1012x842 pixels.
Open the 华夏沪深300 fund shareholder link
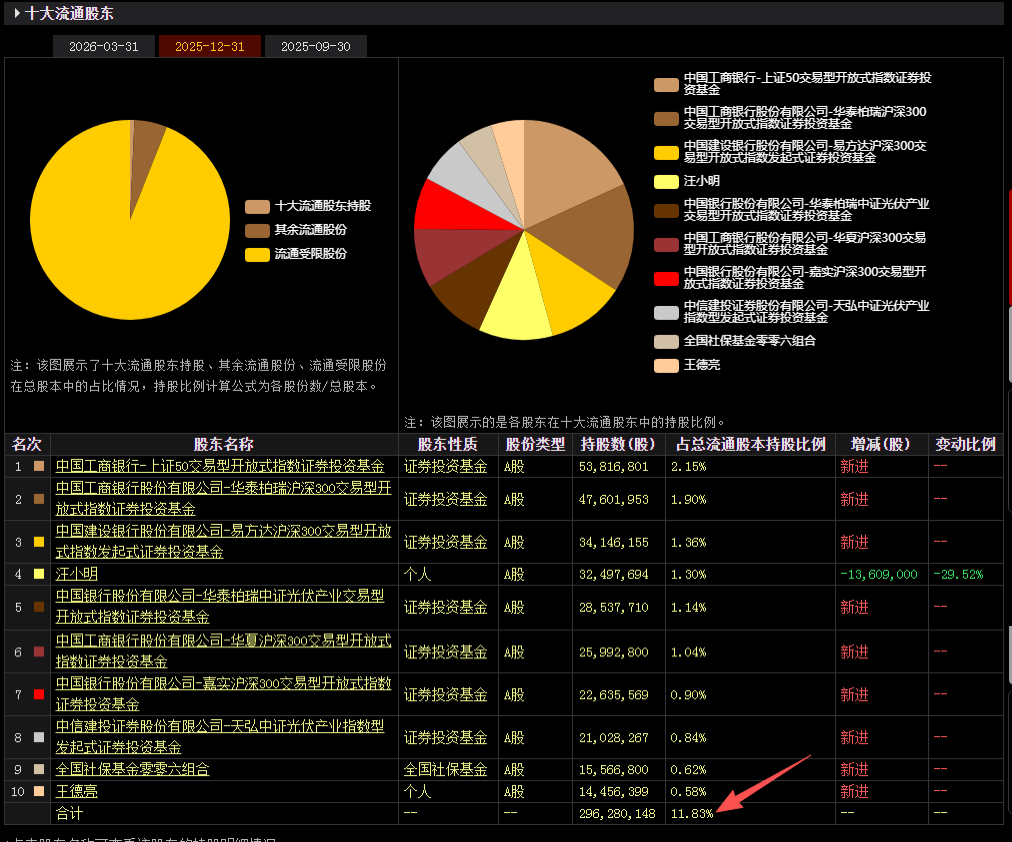point(223,651)
